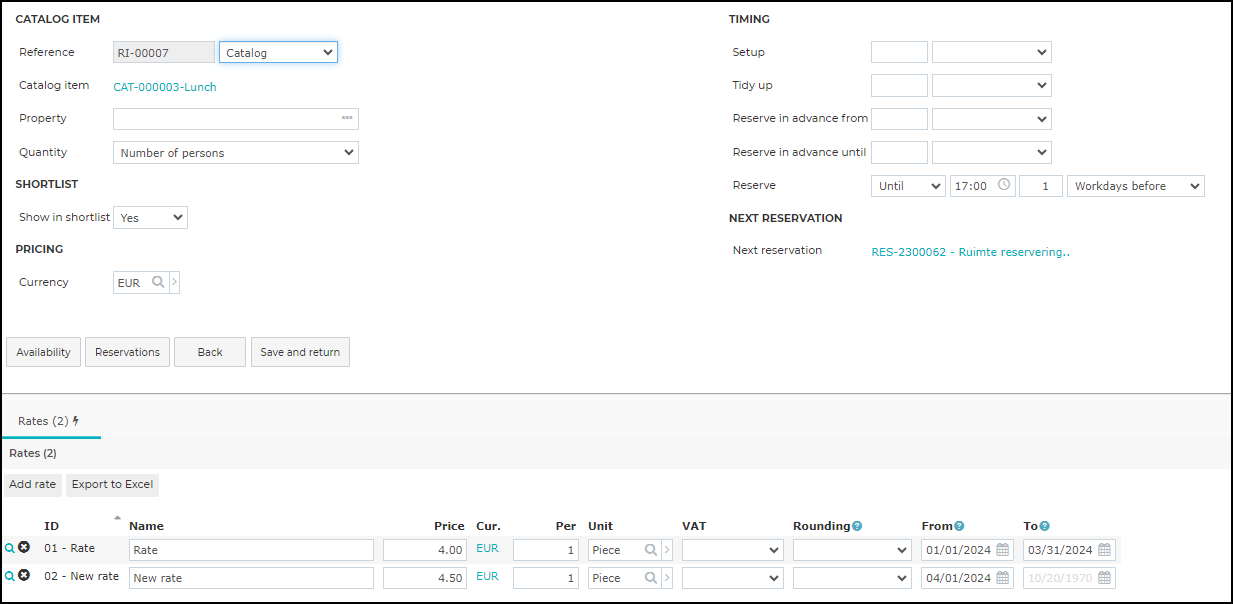This screenshot has width=1233, height=604.
Task: Click the Add rate button
Action: pyautogui.click(x=32, y=484)
